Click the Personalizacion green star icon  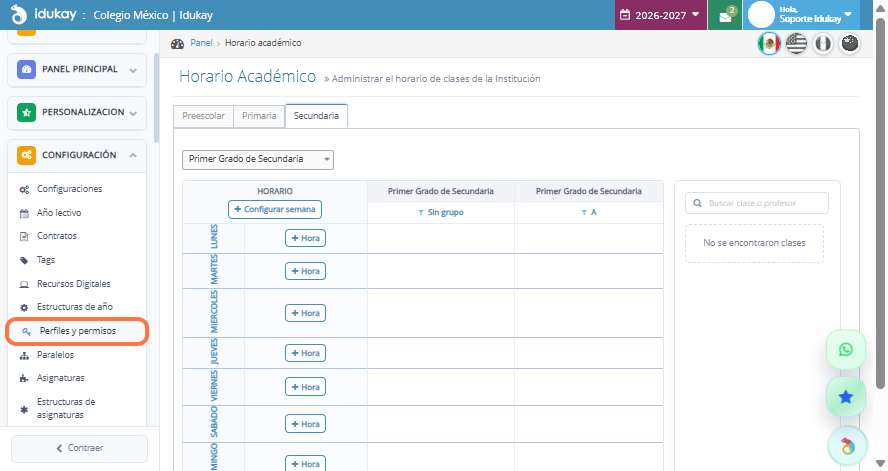pyautogui.click(x=26, y=112)
